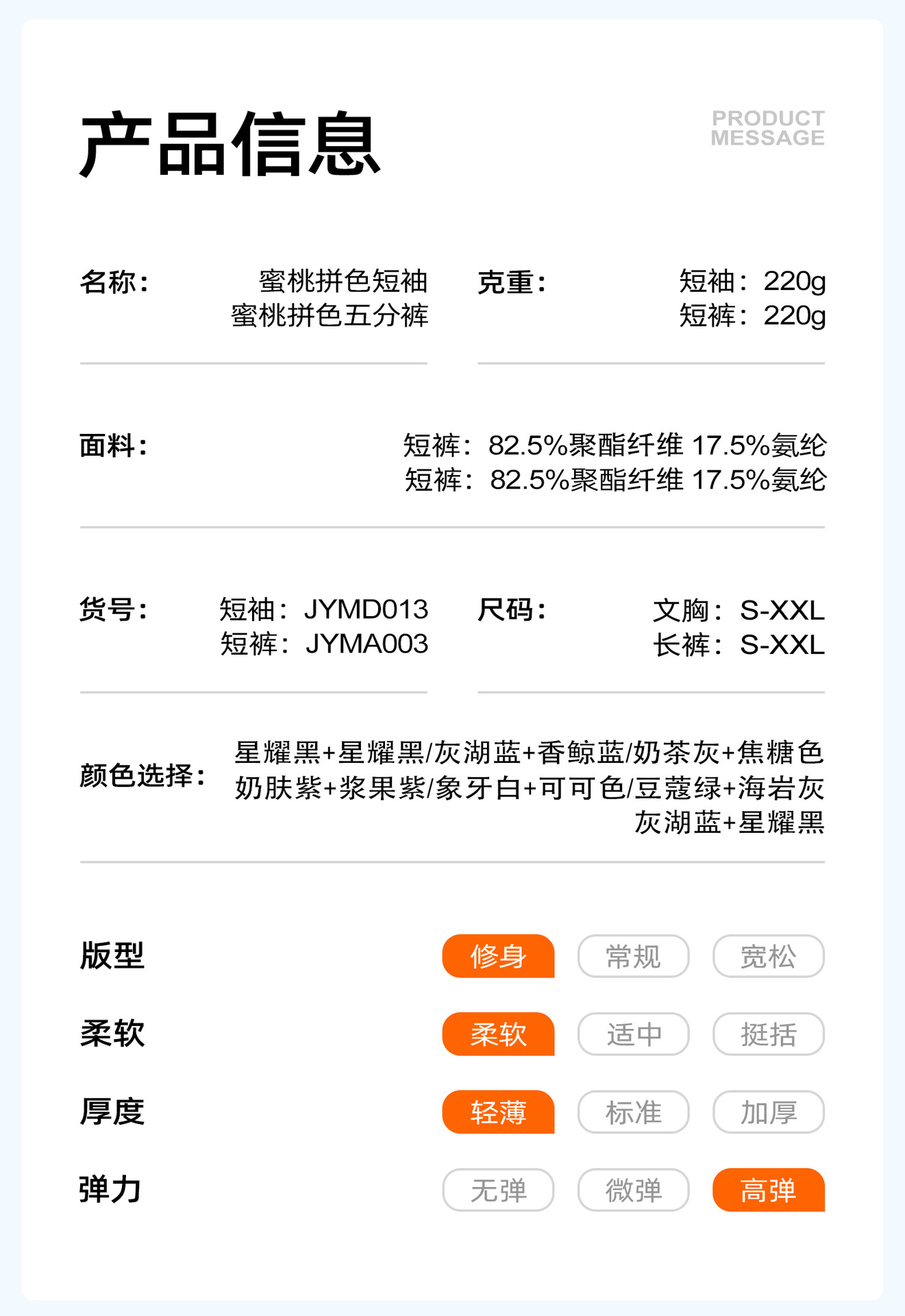Screen dimensions: 905x1316
Task: Click the PRODUCT MESSAGE caption
Action: click(767, 128)
